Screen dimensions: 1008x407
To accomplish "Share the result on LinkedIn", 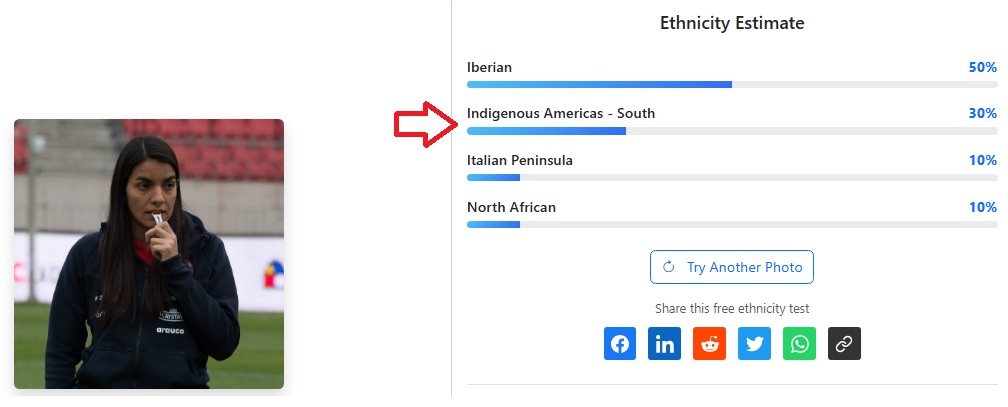I will (x=665, y=344).
